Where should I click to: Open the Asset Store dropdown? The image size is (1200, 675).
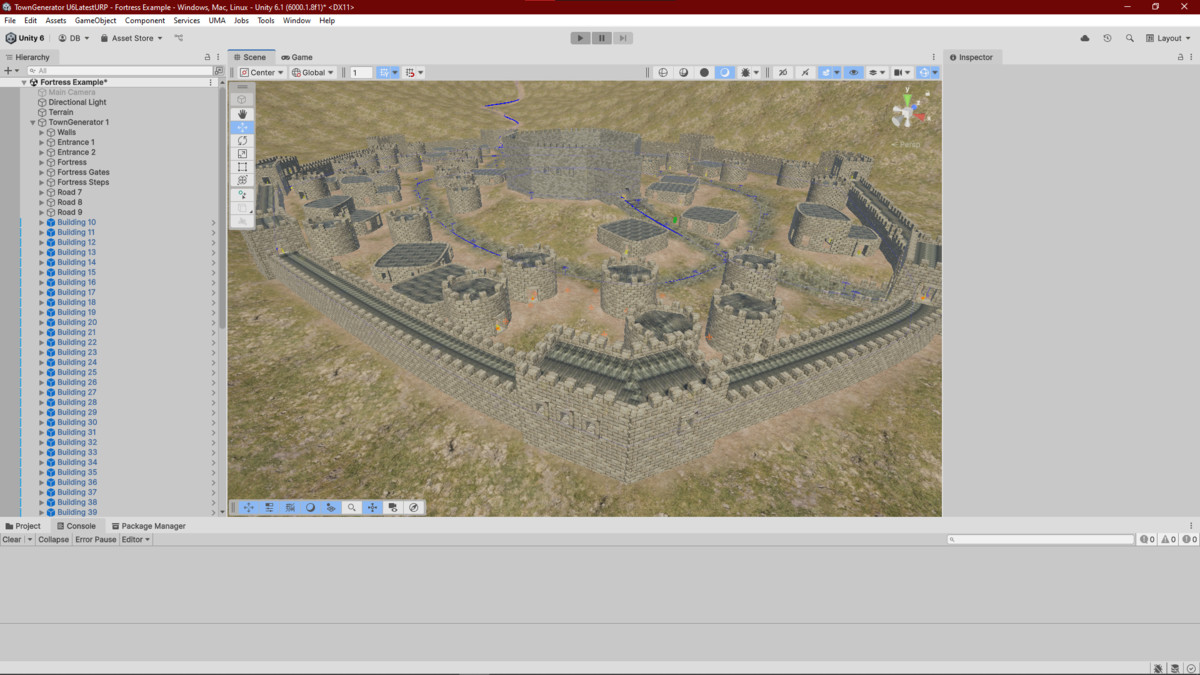[x=131, y=38]
